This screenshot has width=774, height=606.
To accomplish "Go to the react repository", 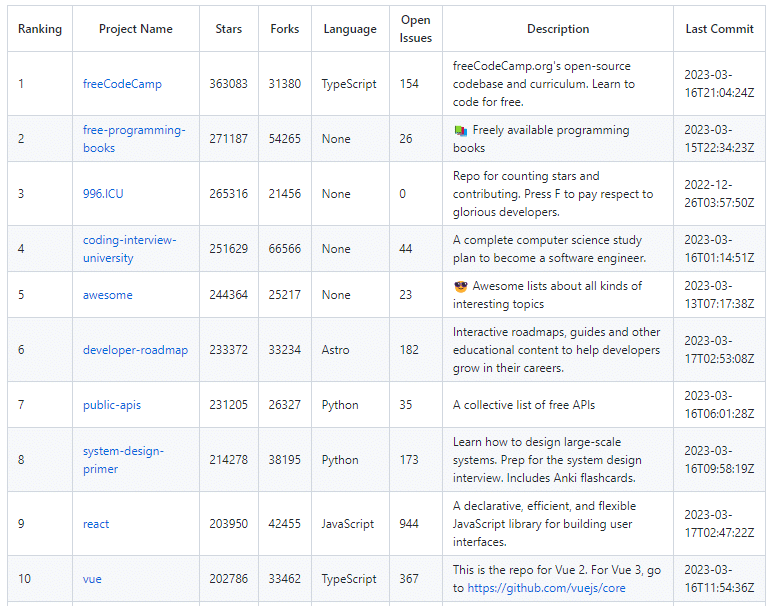I will [x=96, y=524].
